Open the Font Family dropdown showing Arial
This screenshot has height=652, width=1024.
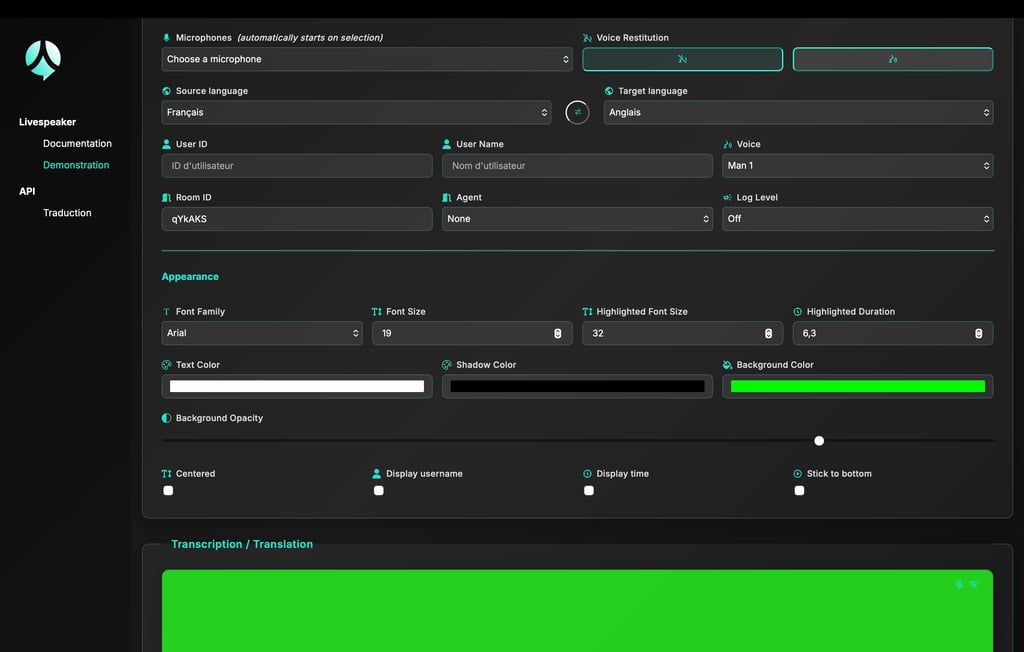coord(262,333)
